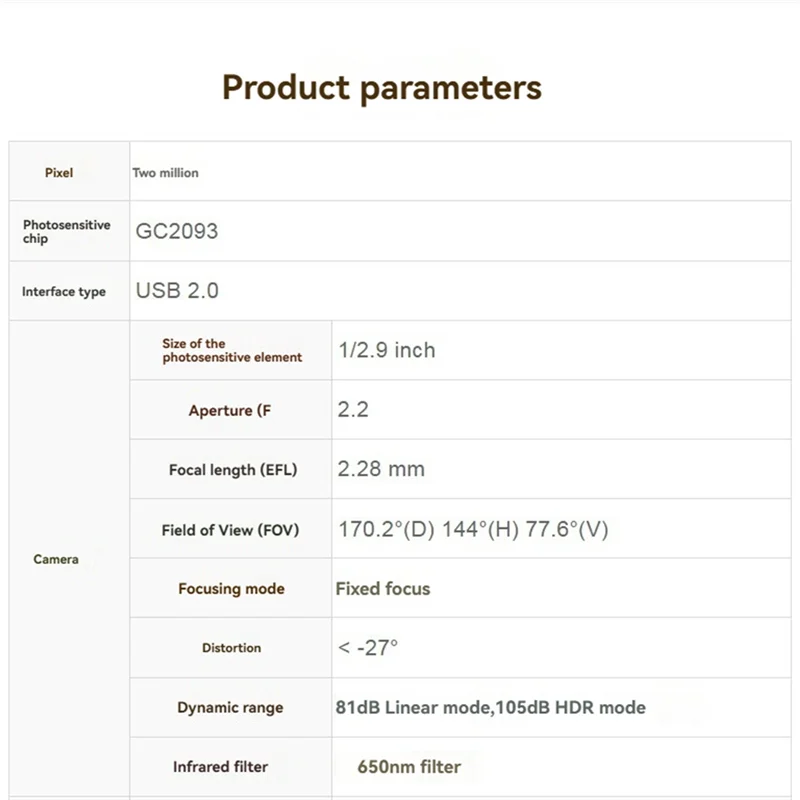Select the Field of View (FOV) label

click(230, 530)
